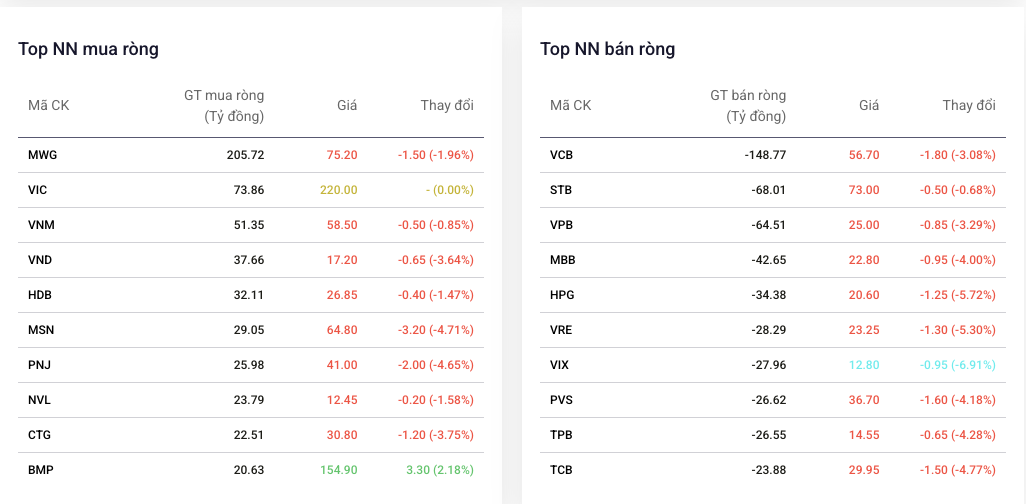Select the MSN ticker
This screenshot has width=1026, height=504.
click(41, 330)
